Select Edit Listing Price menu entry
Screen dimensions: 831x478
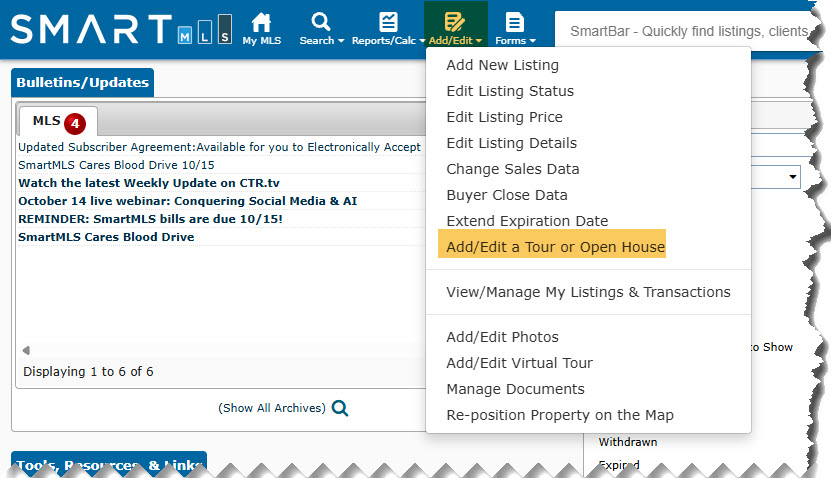click(505, 117)
